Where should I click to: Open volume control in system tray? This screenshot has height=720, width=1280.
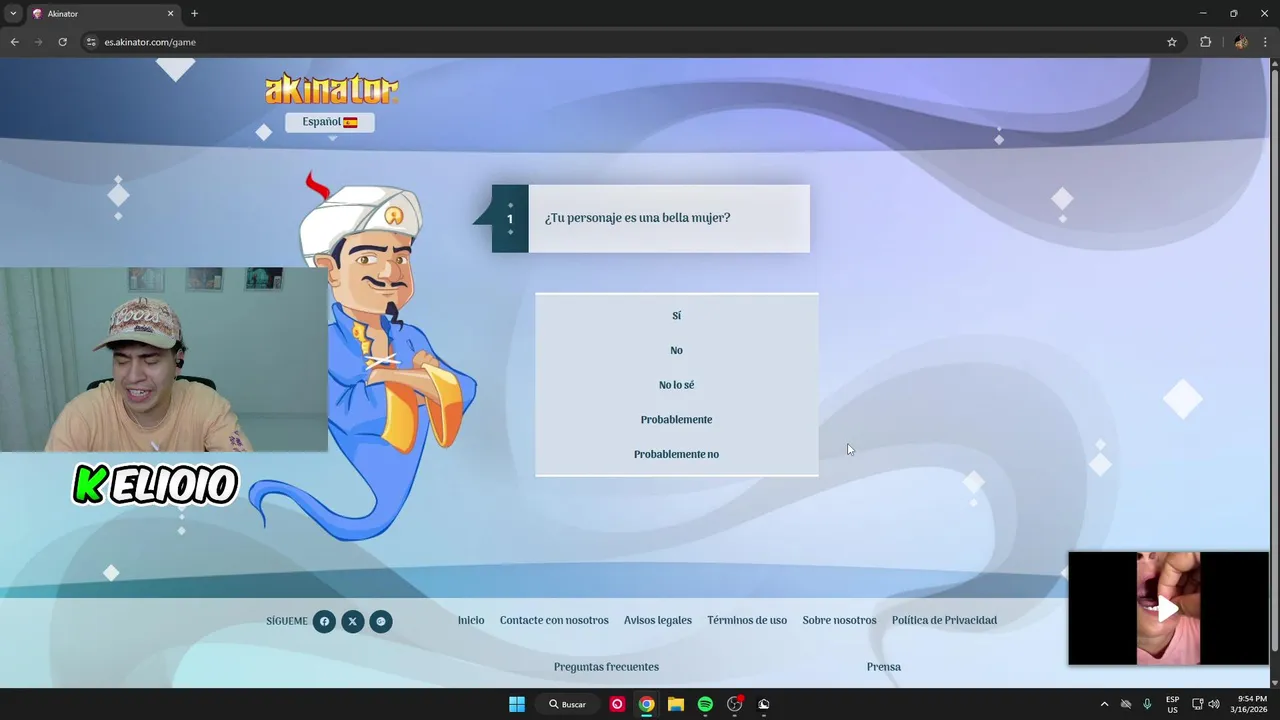pos(1214,704)
